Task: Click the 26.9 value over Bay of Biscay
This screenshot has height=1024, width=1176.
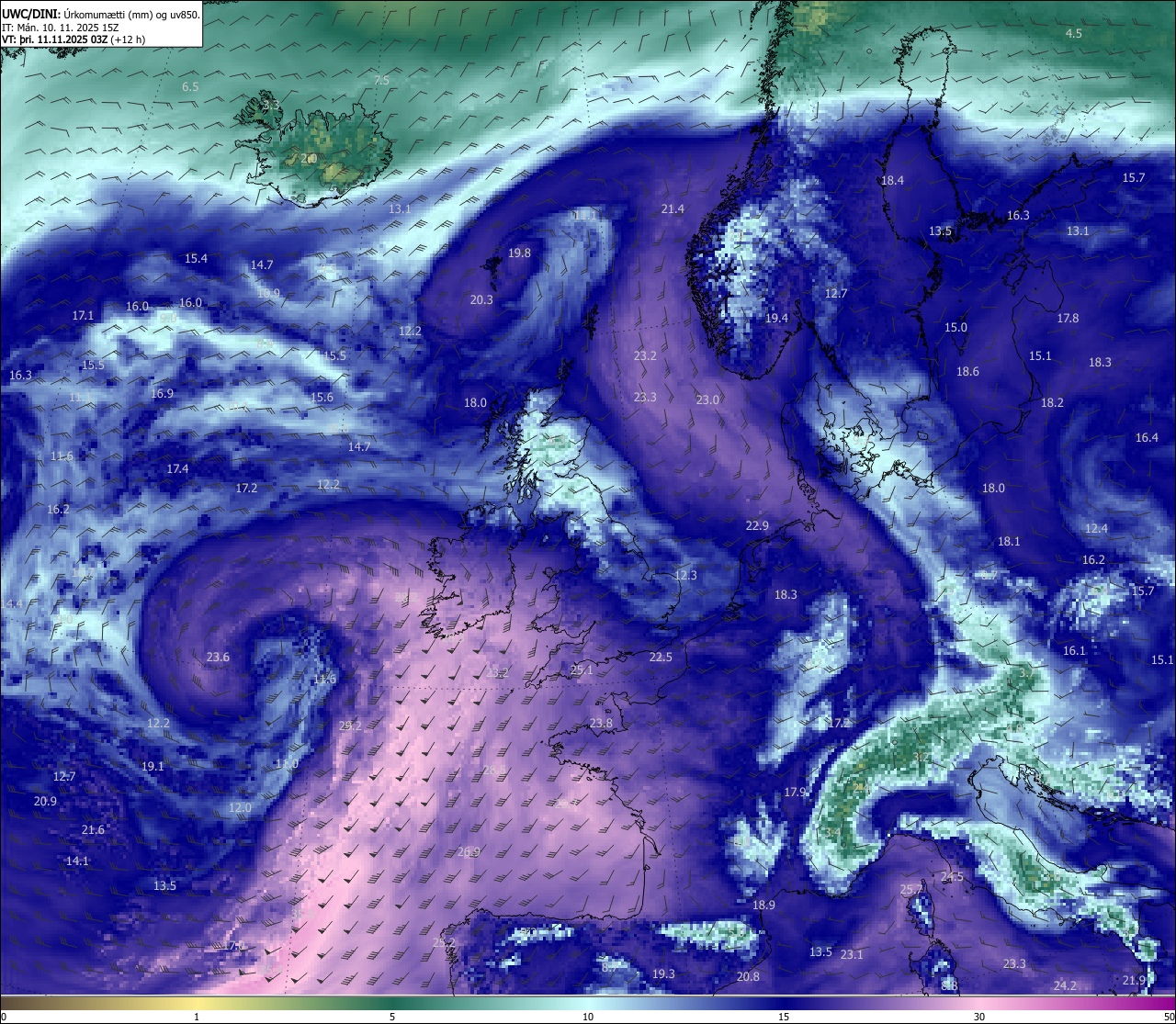Action: (469, 852)
